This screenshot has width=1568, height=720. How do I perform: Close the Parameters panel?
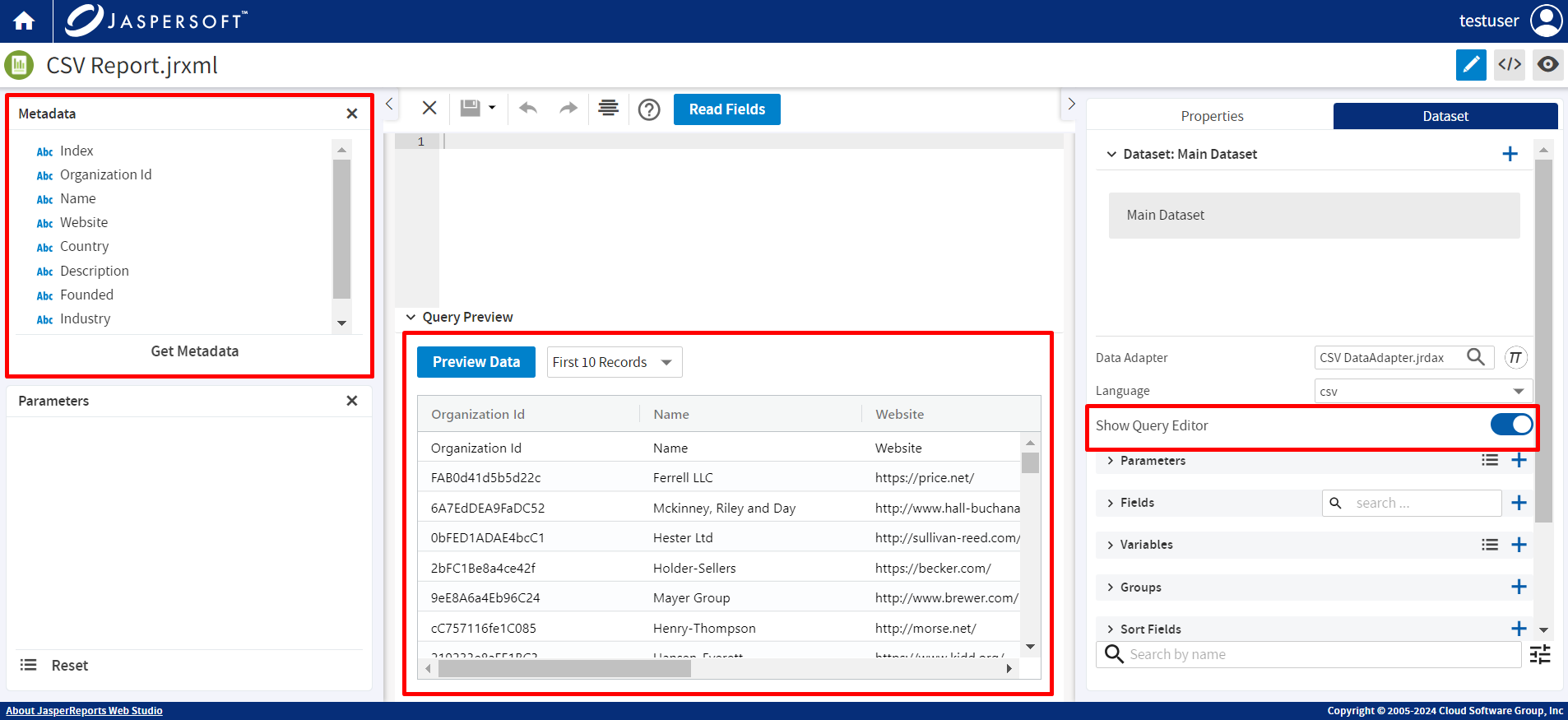(x=352, y=401)
